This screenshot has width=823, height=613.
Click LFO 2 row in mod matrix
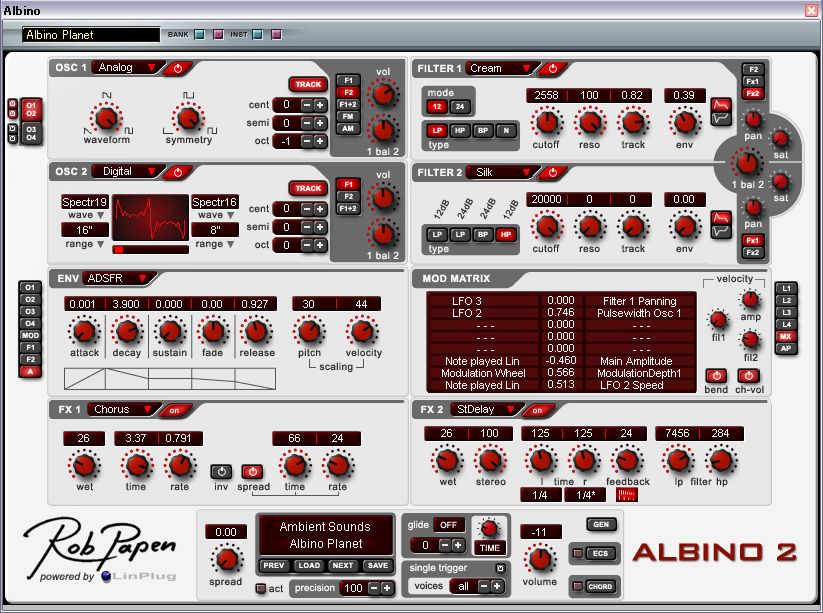pos(561,313)
